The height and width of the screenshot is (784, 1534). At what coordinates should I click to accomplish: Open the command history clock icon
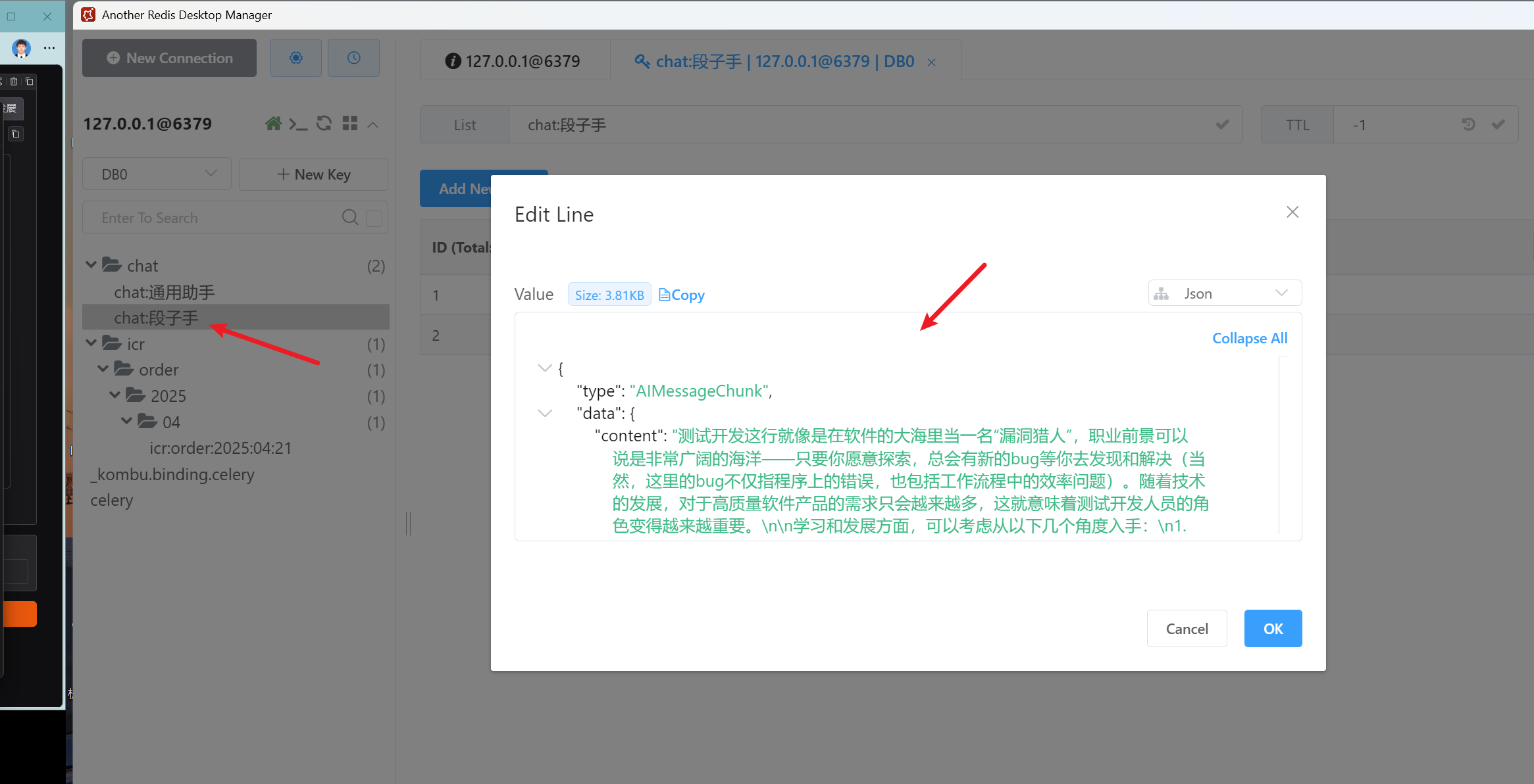[353, 58]
